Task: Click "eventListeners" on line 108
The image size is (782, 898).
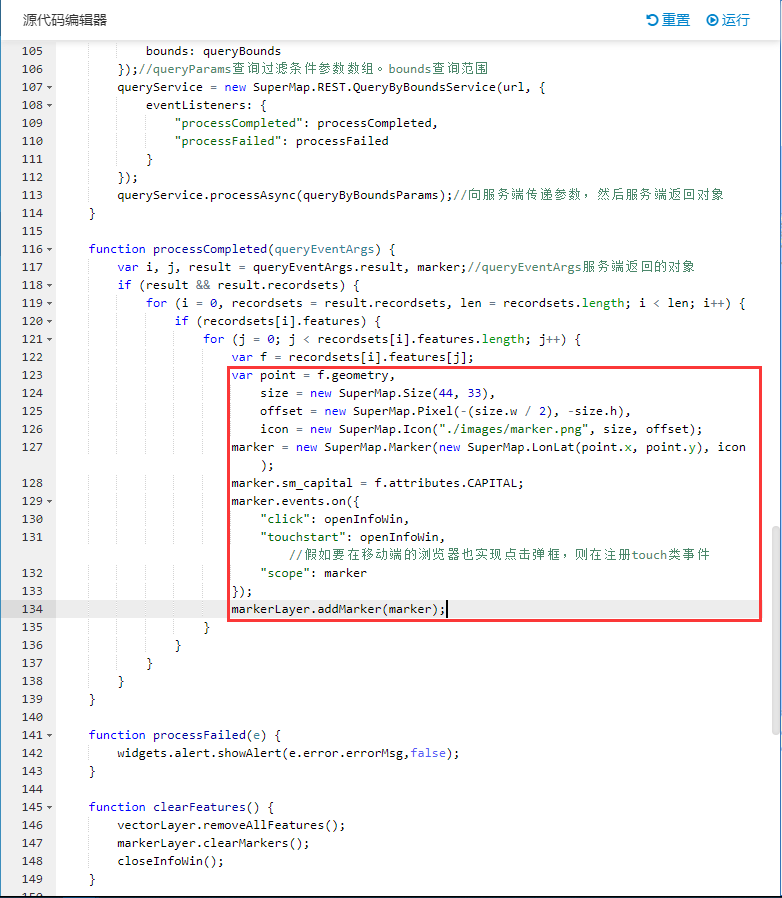Action: (195, 105)
